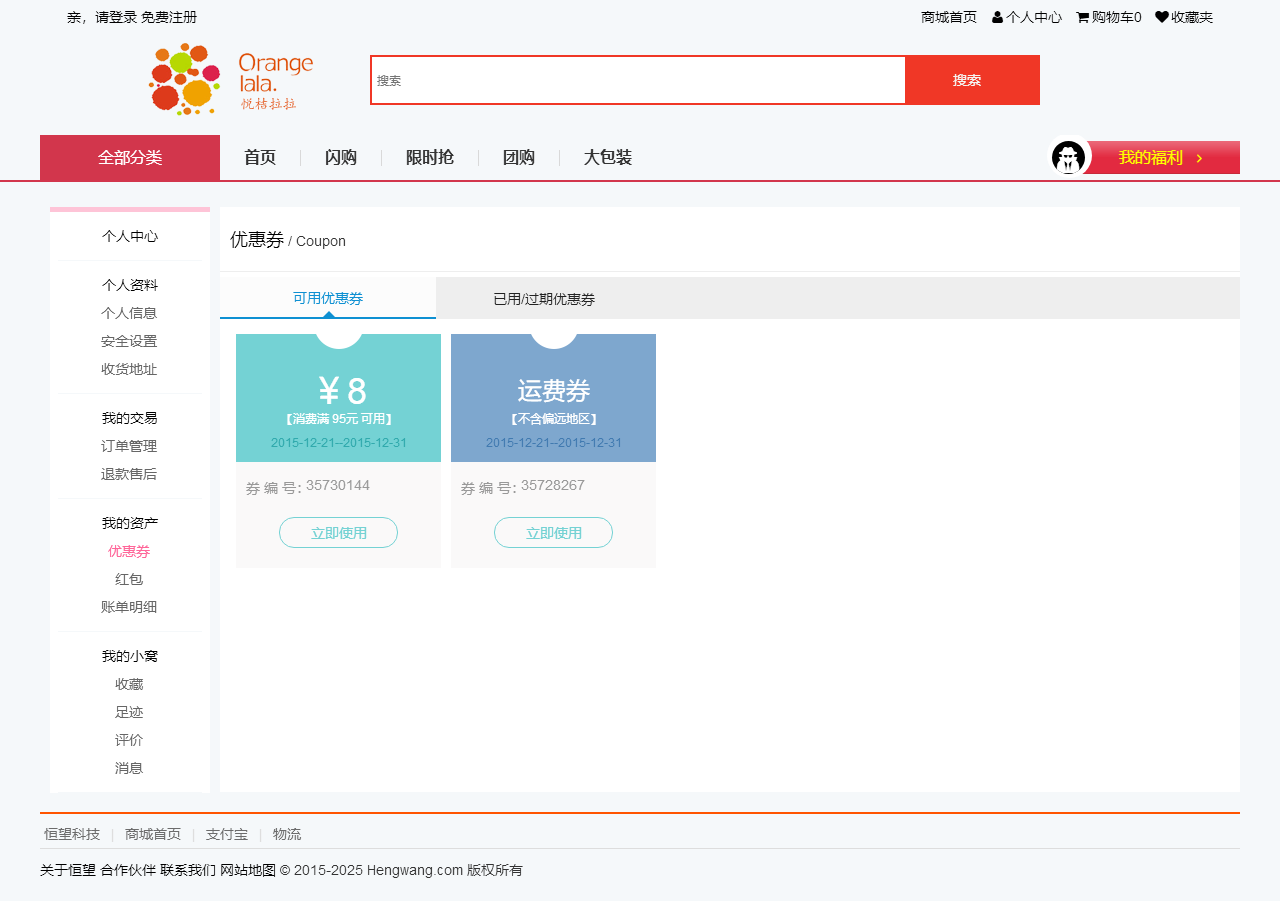
Task: Click the Orange lala logo
Action: click(x=231, y=79)
